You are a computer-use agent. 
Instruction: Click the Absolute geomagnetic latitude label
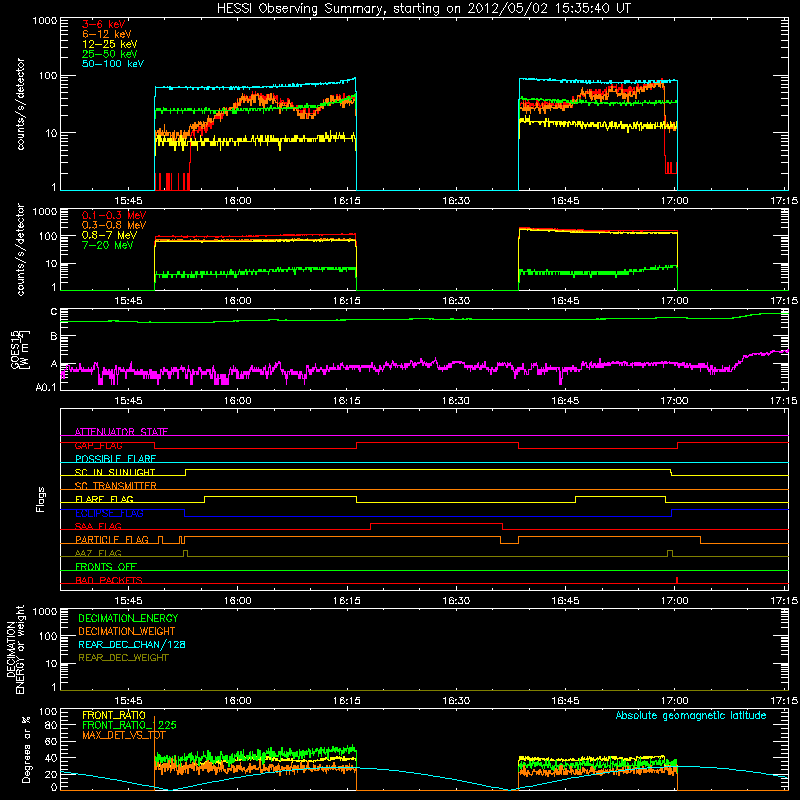(x=691, y=715)
